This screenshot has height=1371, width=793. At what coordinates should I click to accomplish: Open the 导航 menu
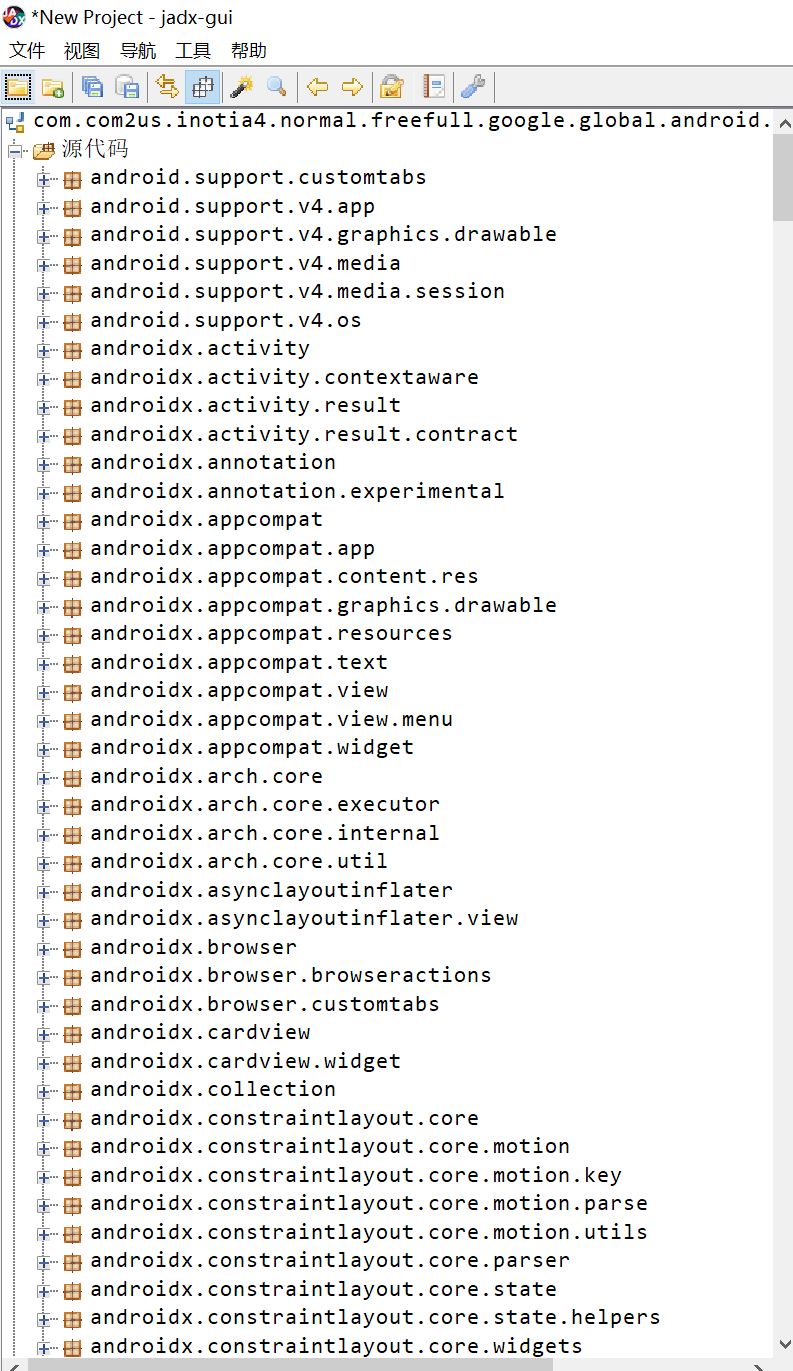138,51
